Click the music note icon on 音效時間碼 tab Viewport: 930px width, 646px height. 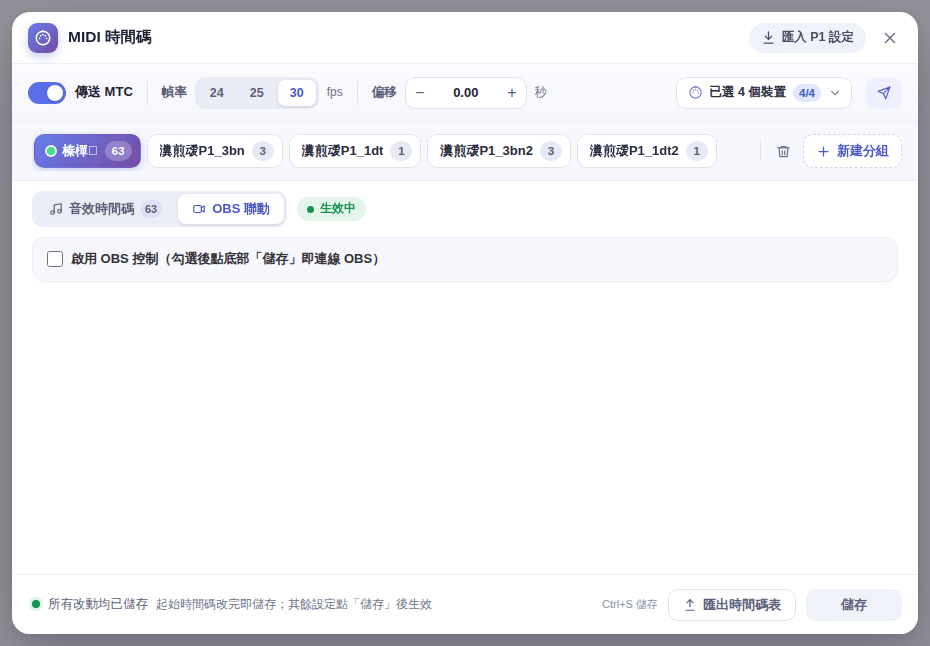click(x=56, y=209)
